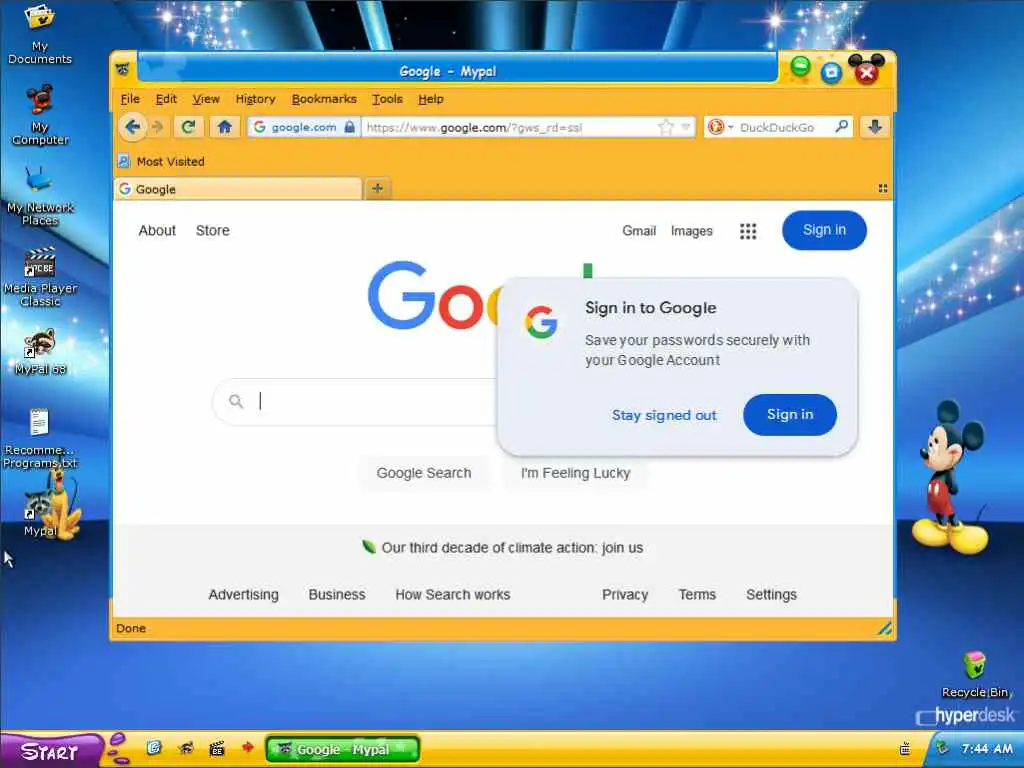1024x768 pixels.
Task: Click the magnifier icon in Google search box
Action: coord(236,401)
